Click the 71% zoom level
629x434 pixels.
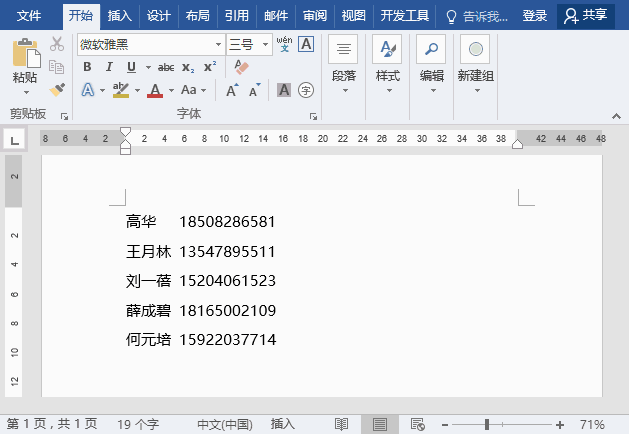(592, 424)
